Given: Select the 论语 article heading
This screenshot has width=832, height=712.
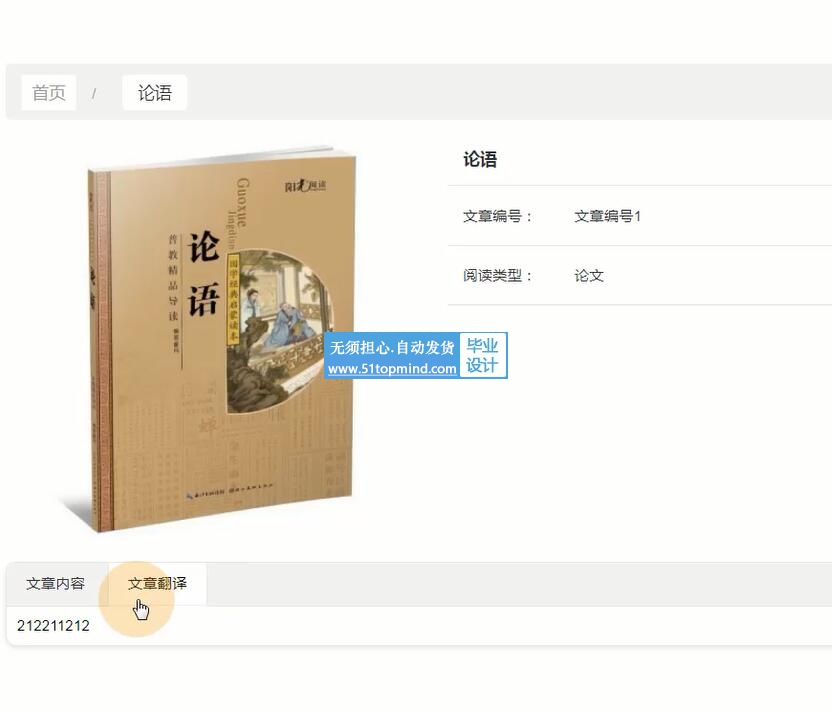Looking at the screenshot, I should (x=480, y=159).
